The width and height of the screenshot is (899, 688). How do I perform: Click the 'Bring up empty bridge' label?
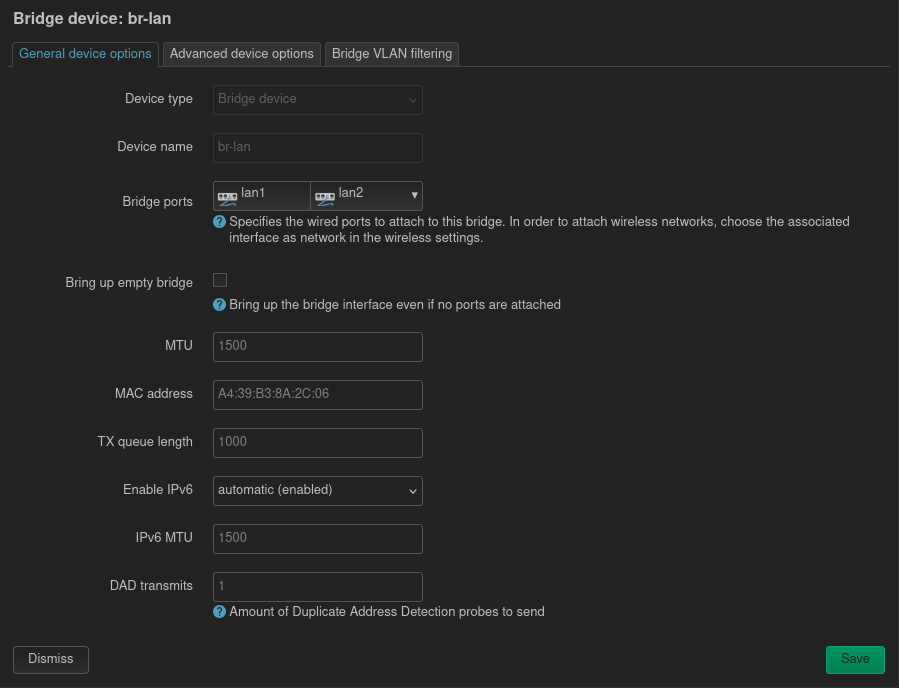(x=129, y=283)
